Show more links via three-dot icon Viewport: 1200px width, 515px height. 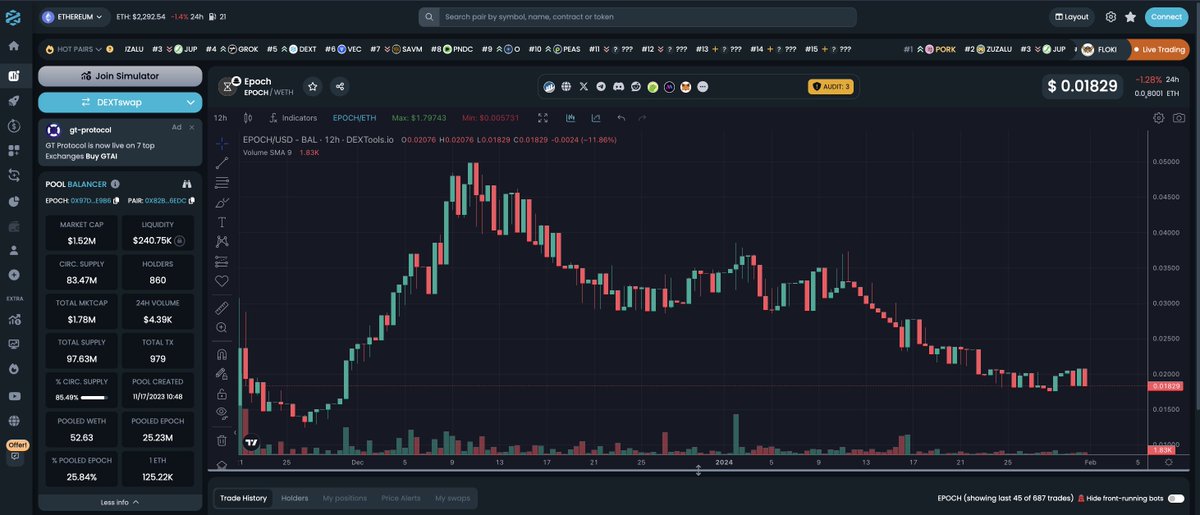pyautogui.click(x=703, y=87)
